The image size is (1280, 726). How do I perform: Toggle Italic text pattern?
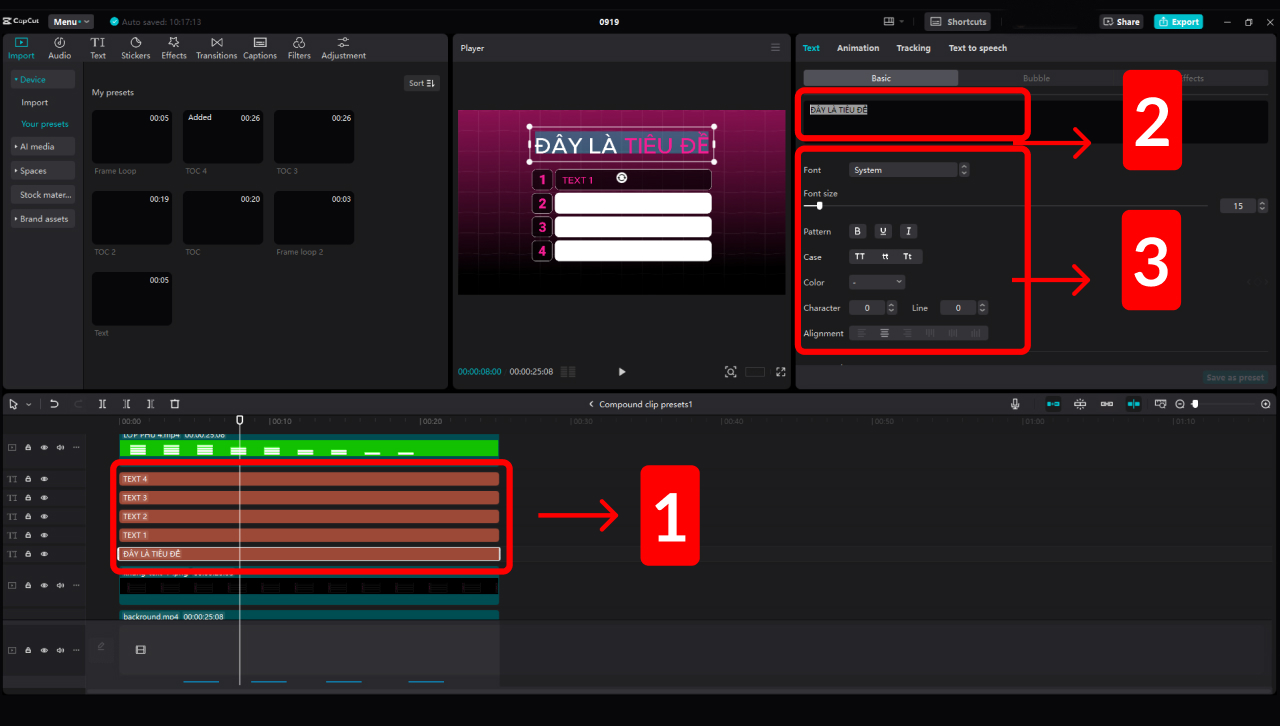point(908,231)
